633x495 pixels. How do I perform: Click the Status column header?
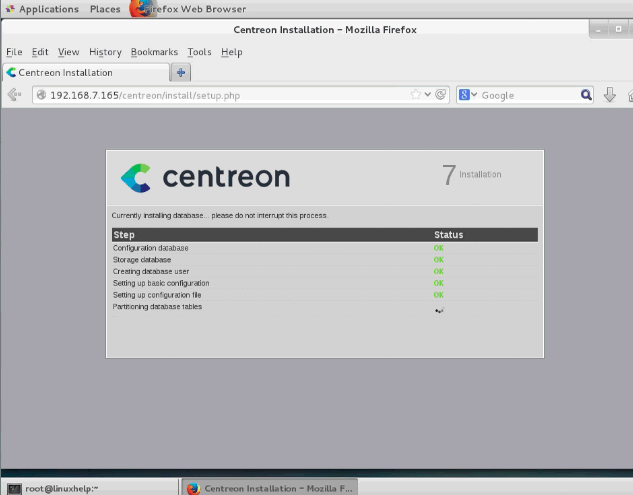tap(449, 235)
